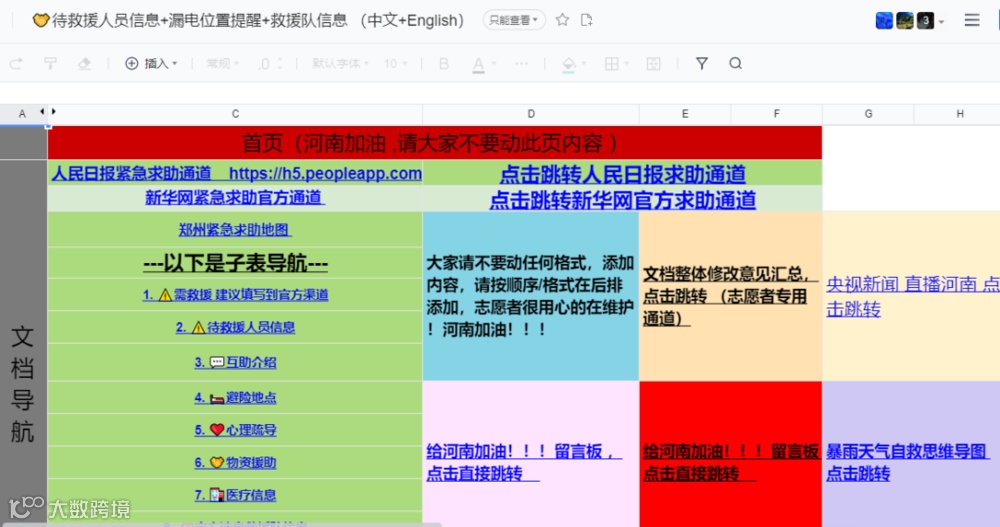Click the redo arrow icon
The height and width of the screenshot is (527, 1000).
17,64
